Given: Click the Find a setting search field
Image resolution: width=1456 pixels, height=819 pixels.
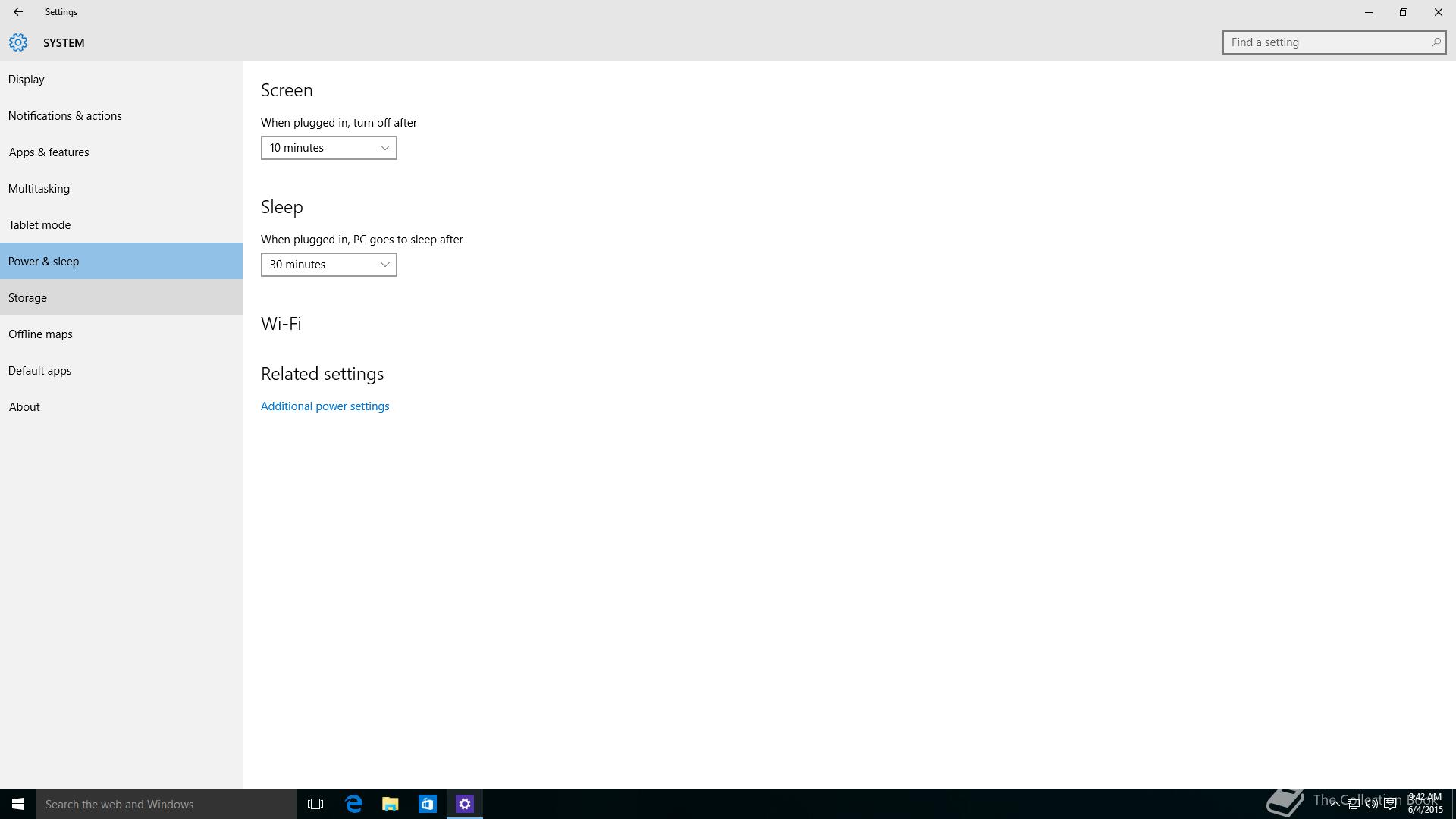Looking at the screenshot, I should pos(1326,42).
